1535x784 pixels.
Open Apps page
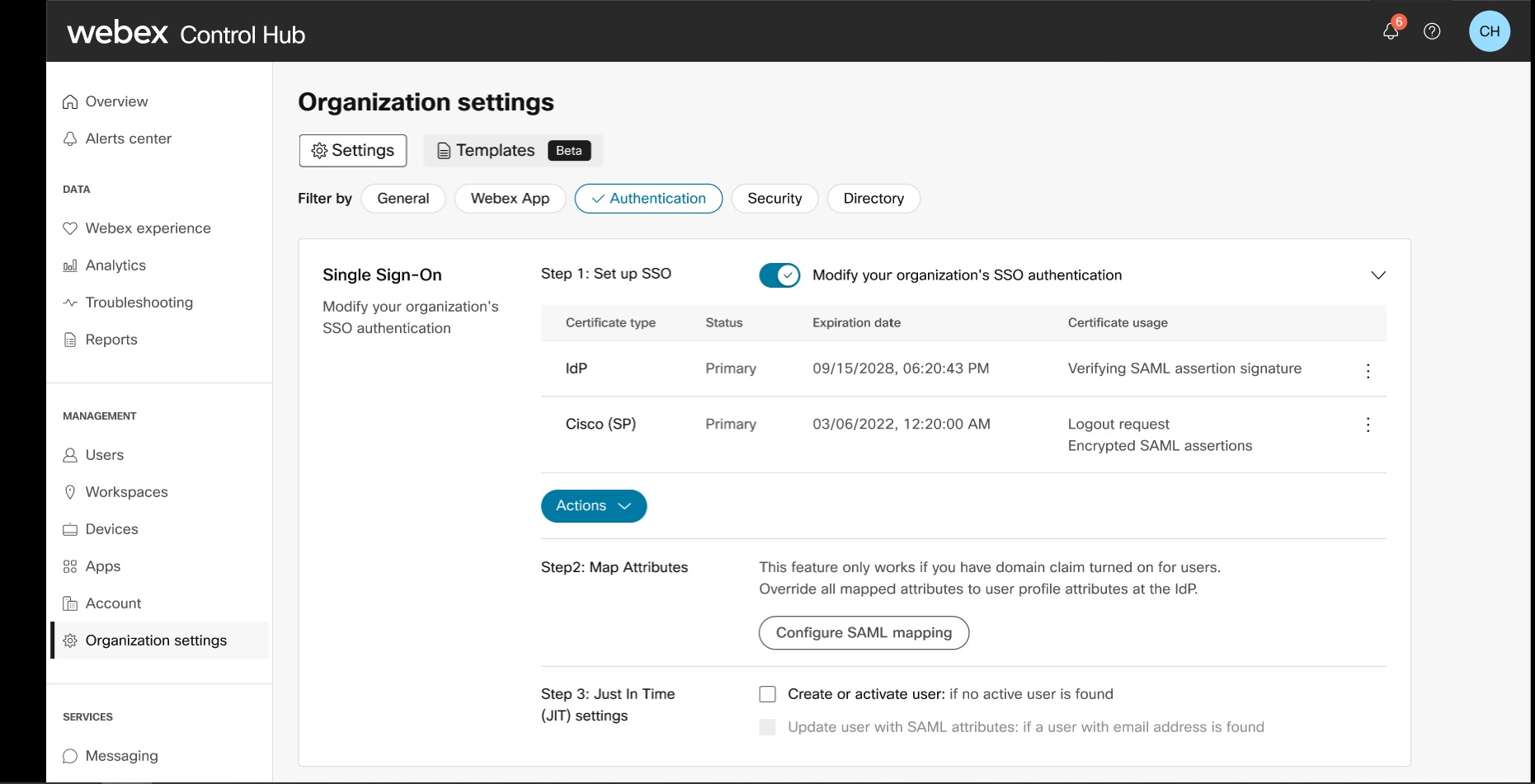tap(103, 566)
